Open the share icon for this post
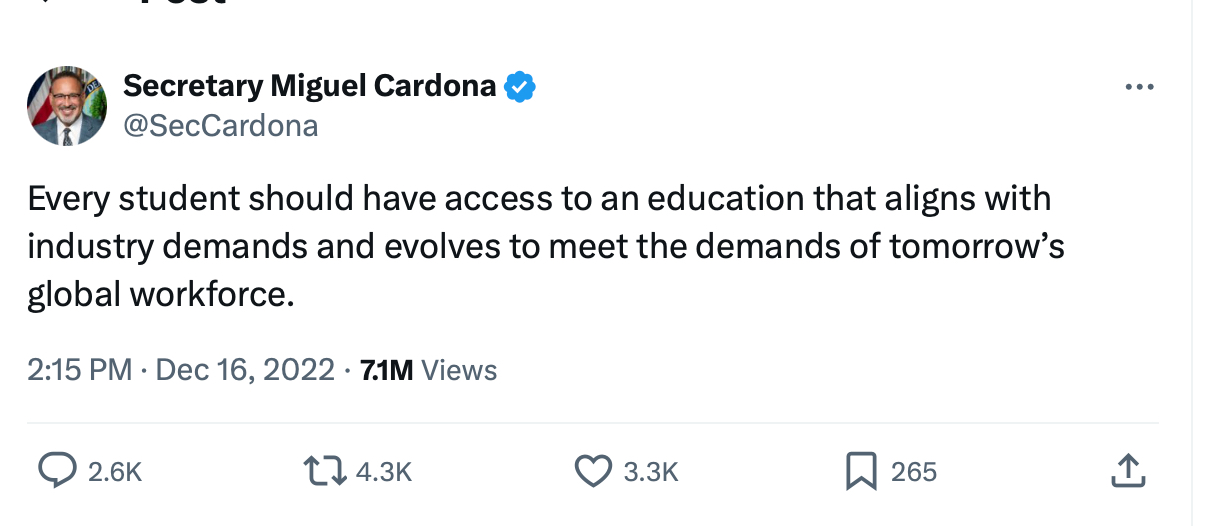Viewport: 1206px width, 526px height. [1127, 470]
